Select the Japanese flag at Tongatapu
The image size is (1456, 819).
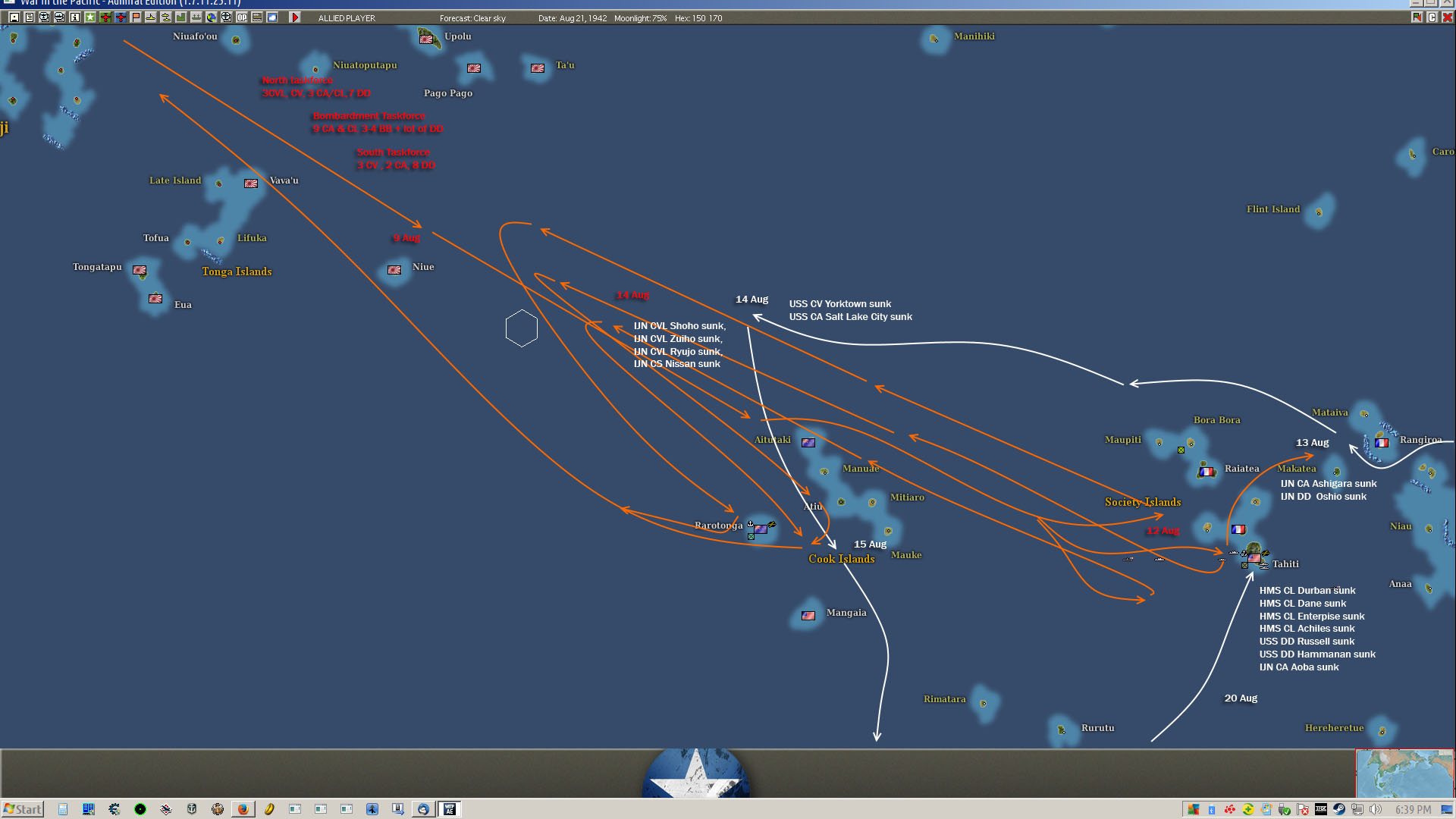(x=140, y=270)
